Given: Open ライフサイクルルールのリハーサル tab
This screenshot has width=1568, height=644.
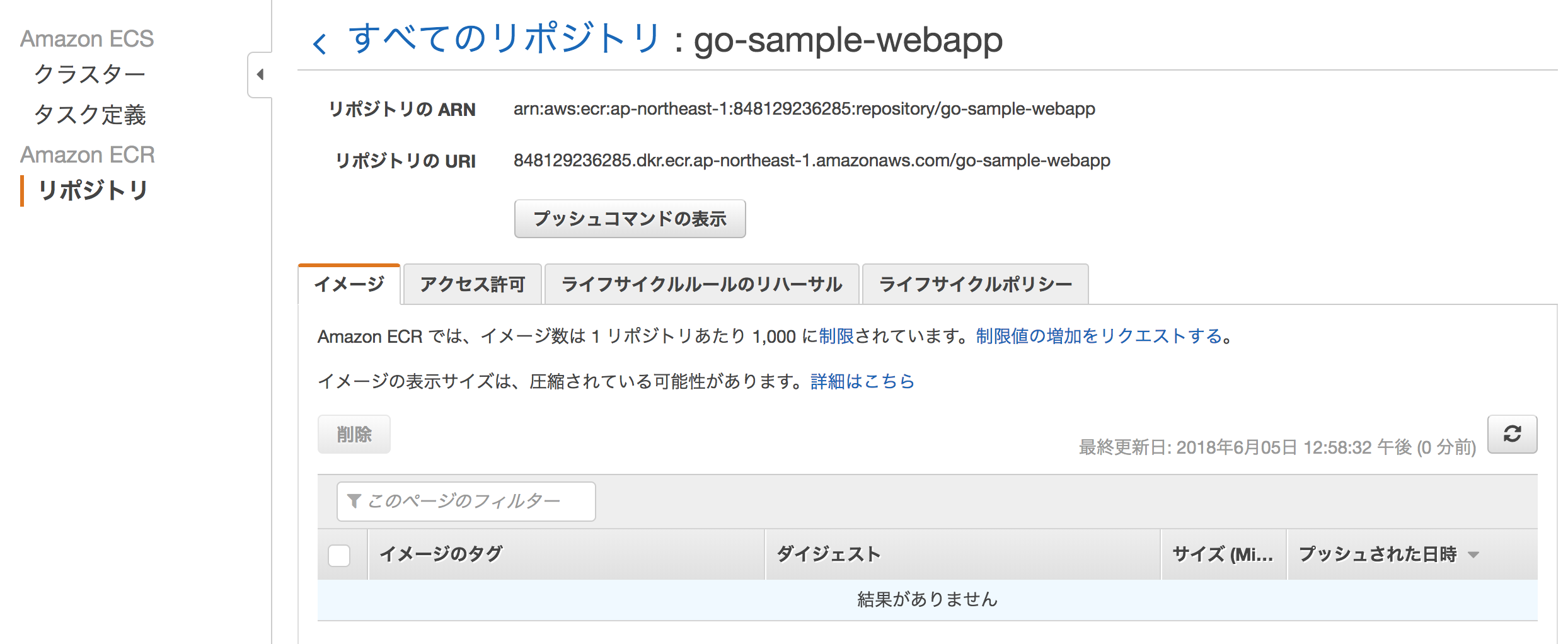Looking at the screenshot, I should tap(701, 284).
